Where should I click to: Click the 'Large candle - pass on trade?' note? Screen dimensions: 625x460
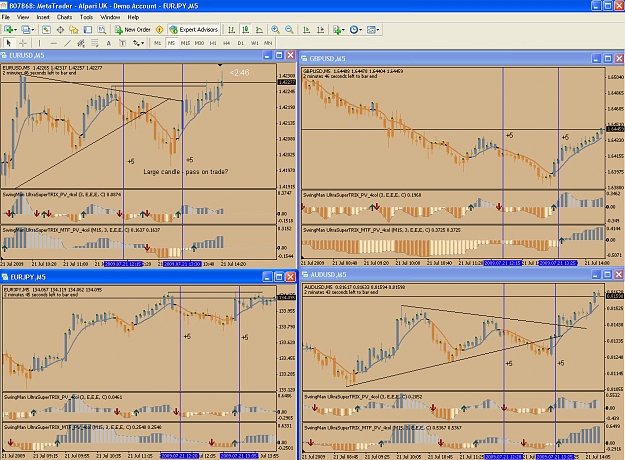click(x=185, y=171)
